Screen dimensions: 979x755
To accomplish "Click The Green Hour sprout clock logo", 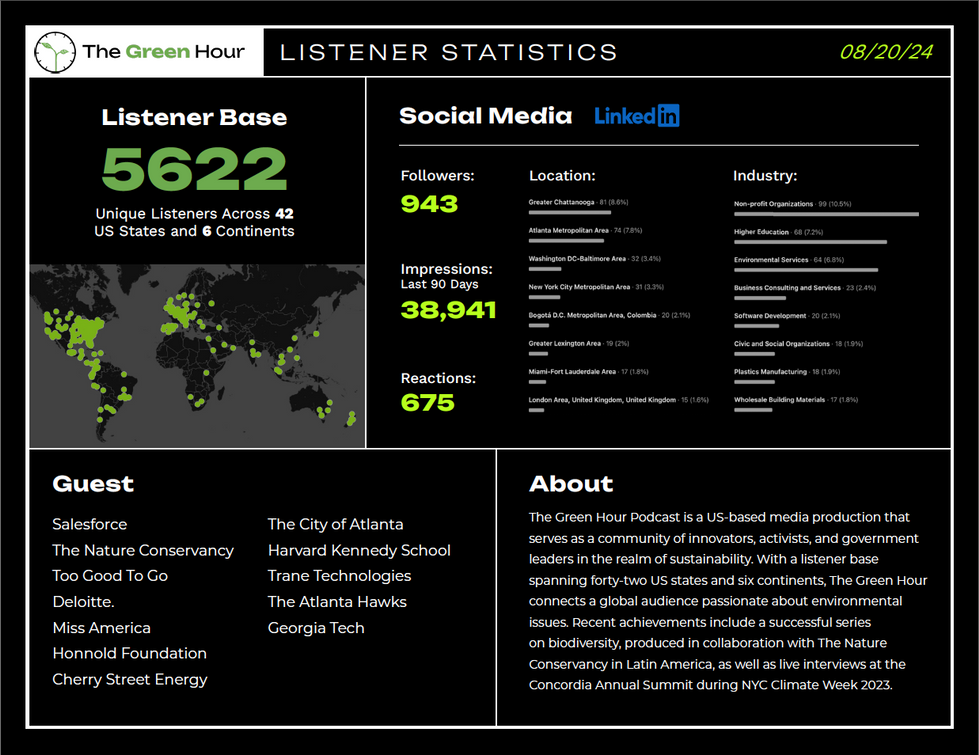I will pyautogui.click(x=55, y=52).
